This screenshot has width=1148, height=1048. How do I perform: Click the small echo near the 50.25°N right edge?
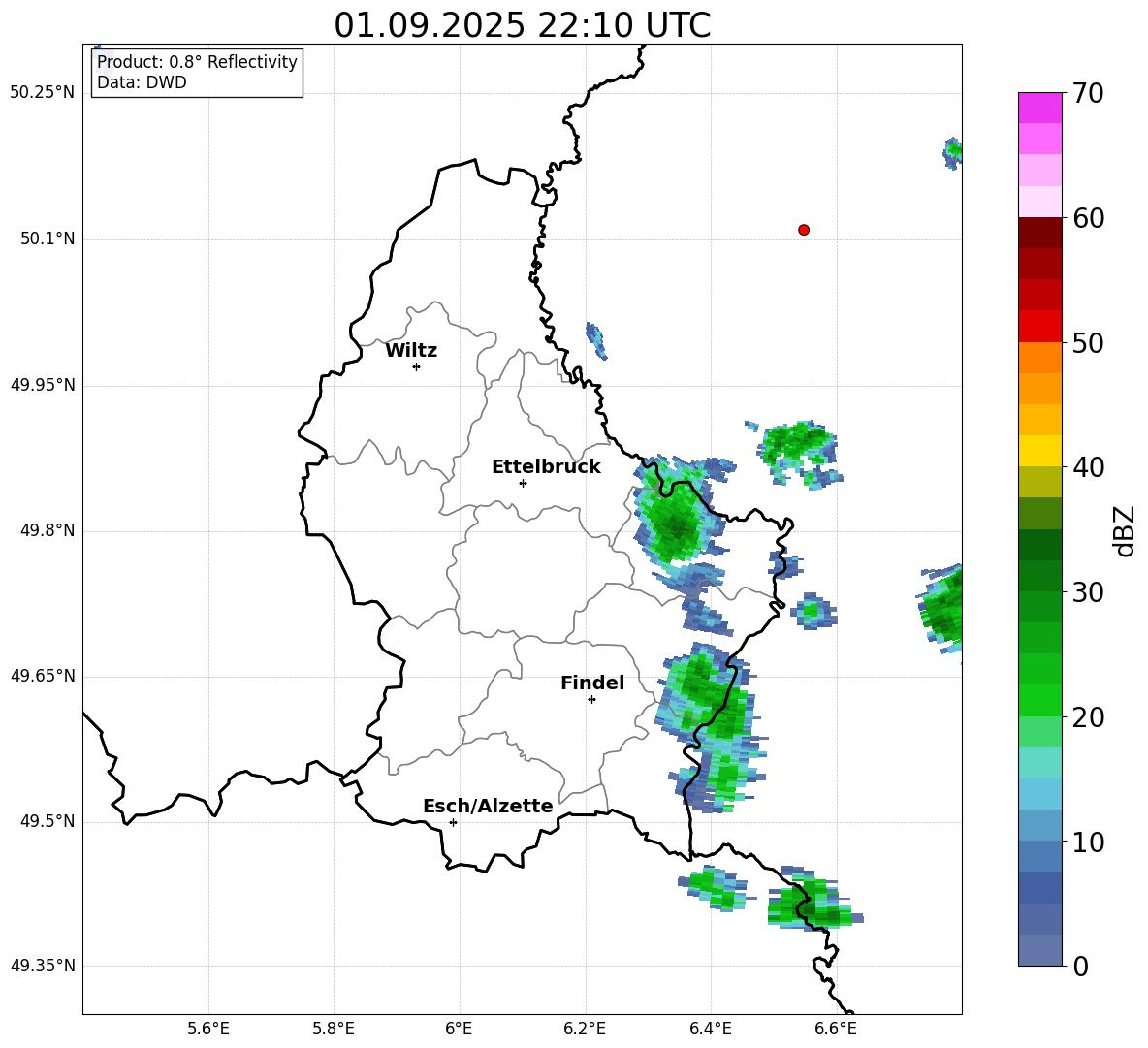952,152
